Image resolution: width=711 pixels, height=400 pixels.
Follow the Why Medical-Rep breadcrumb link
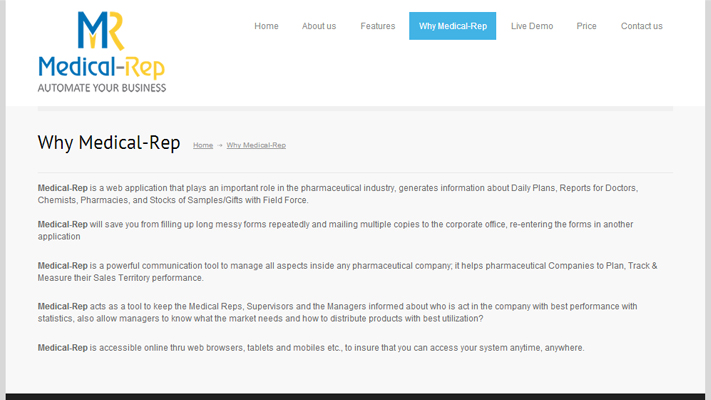tap(256, 145)
